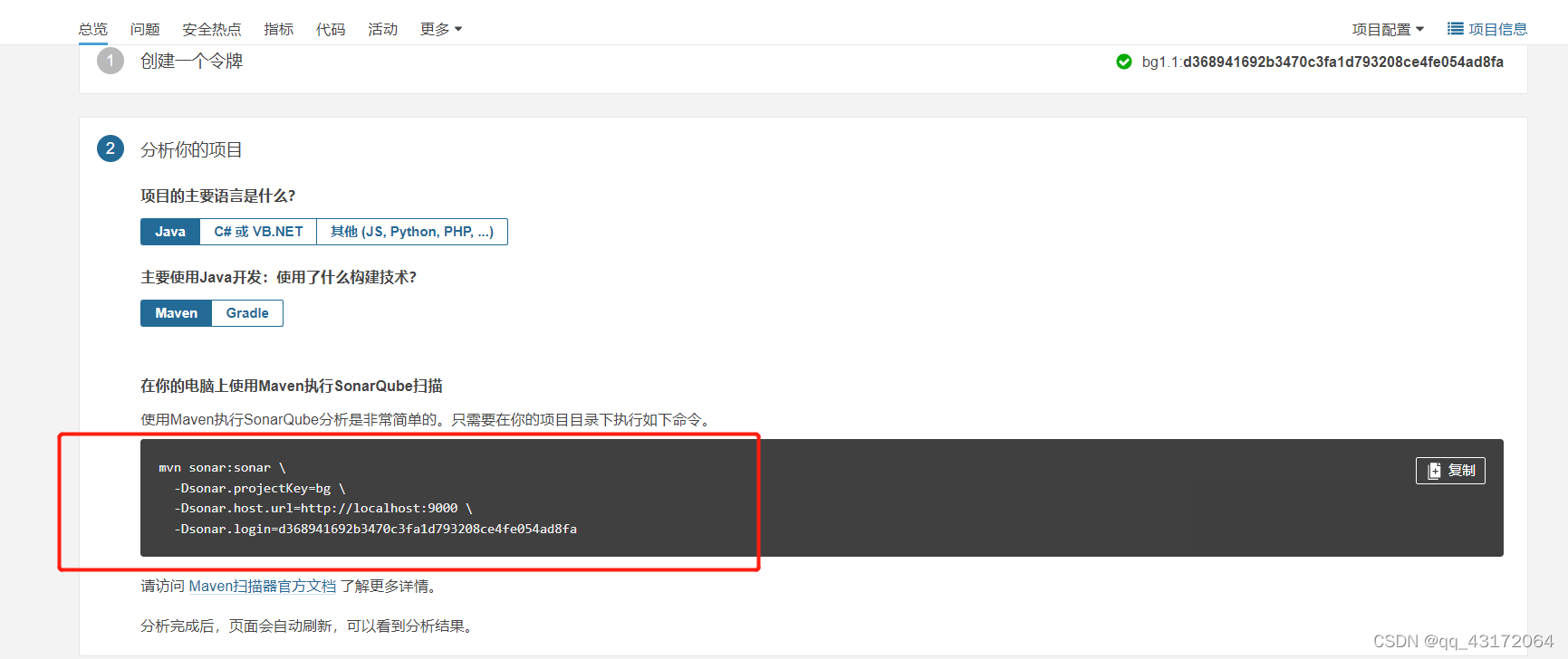Switch to the 活动 tab

click(x=383, y=29)
